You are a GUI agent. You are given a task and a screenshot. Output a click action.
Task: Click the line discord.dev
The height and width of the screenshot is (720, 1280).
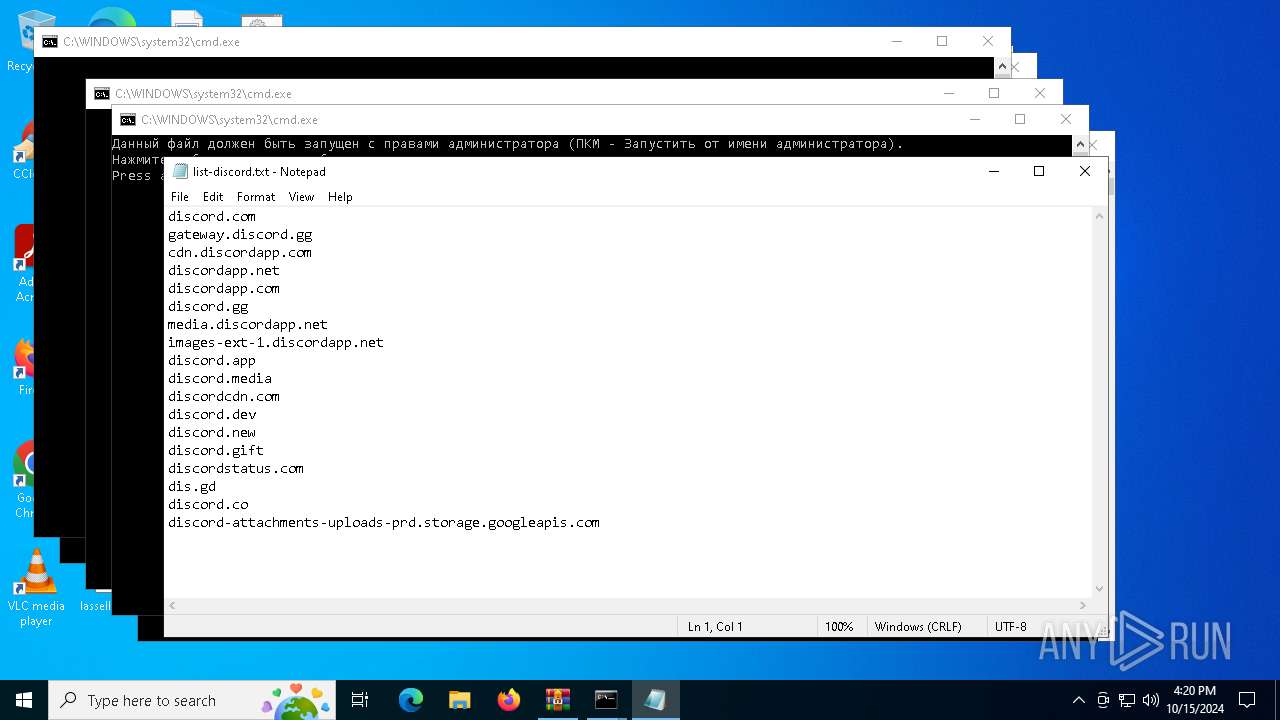212,414
